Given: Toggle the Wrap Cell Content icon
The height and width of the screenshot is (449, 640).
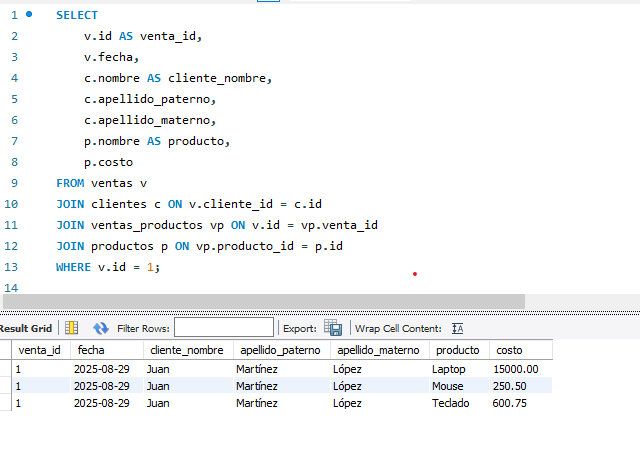Looking at the screenshot, I should (x=458, y=328).
